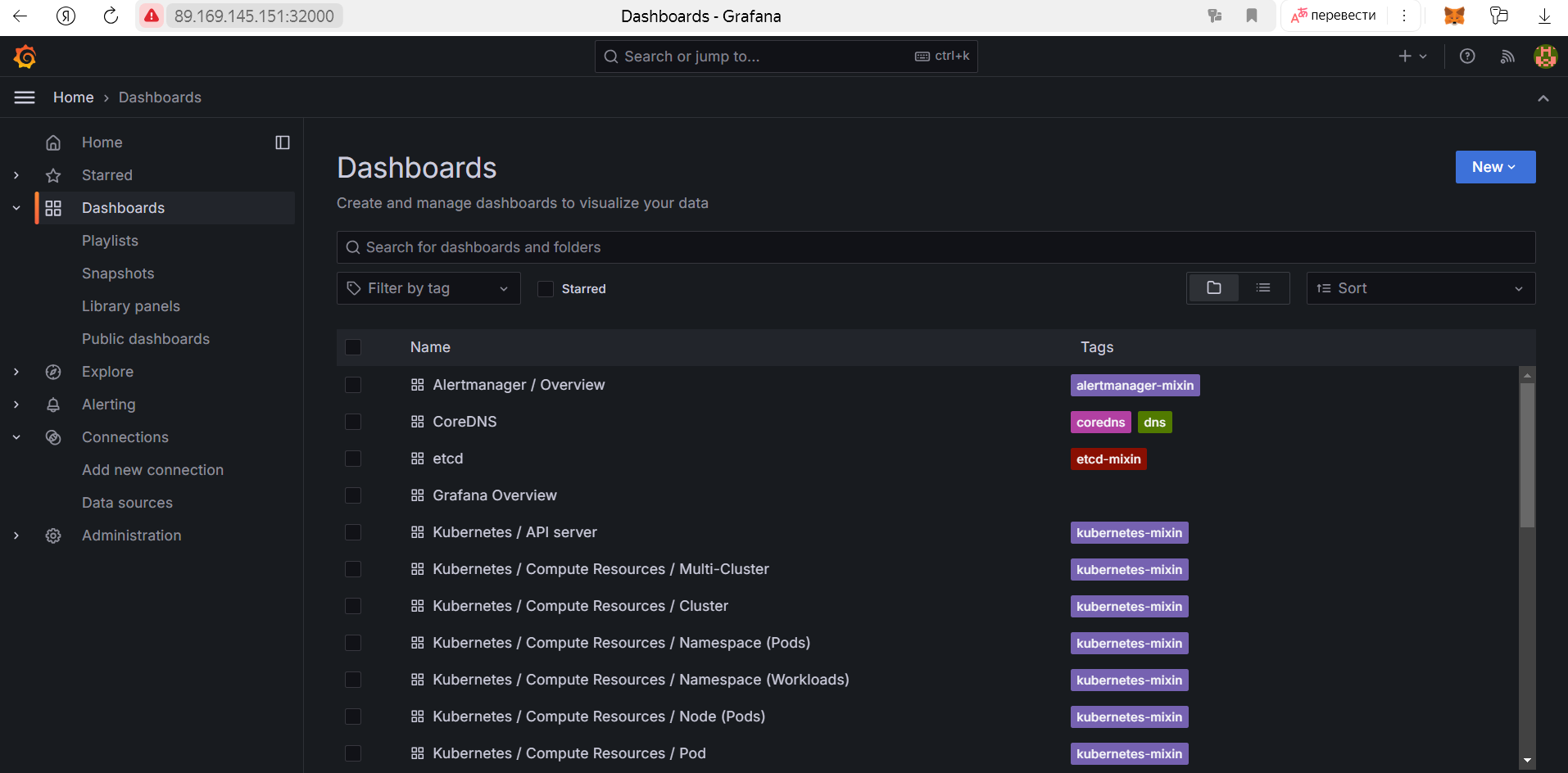Viewport: 1568px width, 773px height.
Task: Open the Alertmanager / Overview dashboard
Action: tap(519, 385)
